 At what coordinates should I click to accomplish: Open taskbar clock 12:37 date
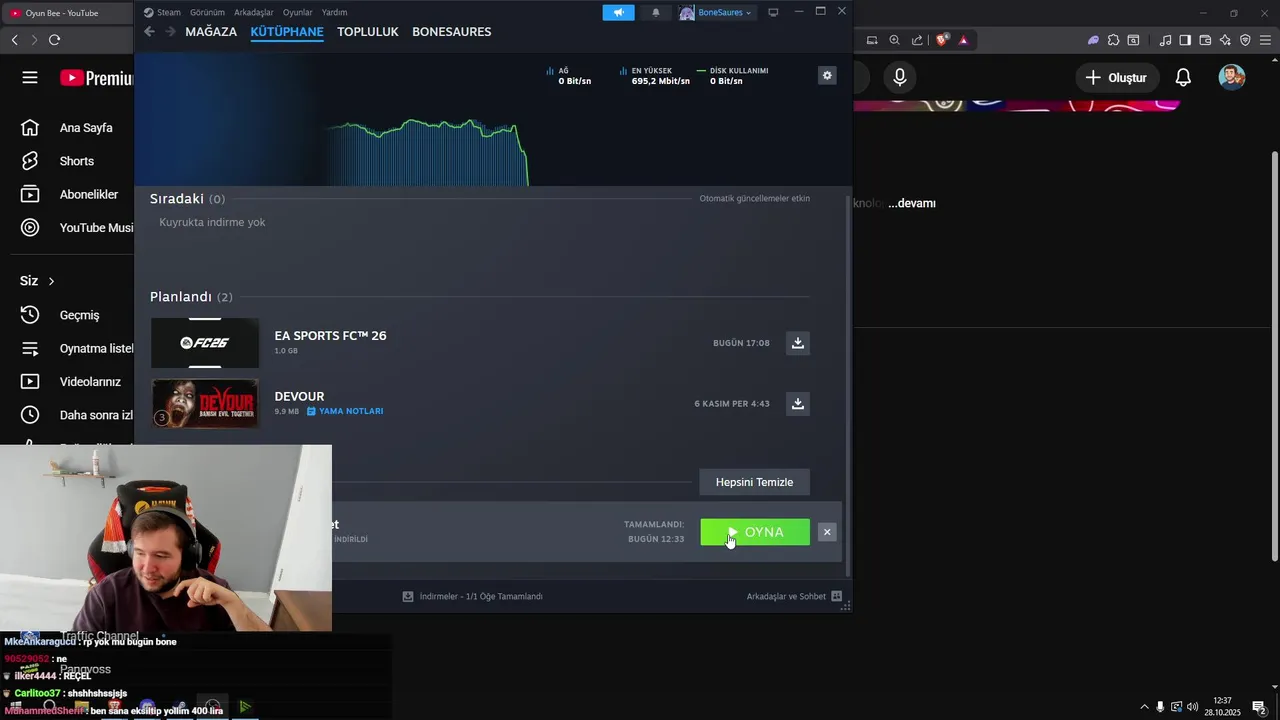(1222, 707)
